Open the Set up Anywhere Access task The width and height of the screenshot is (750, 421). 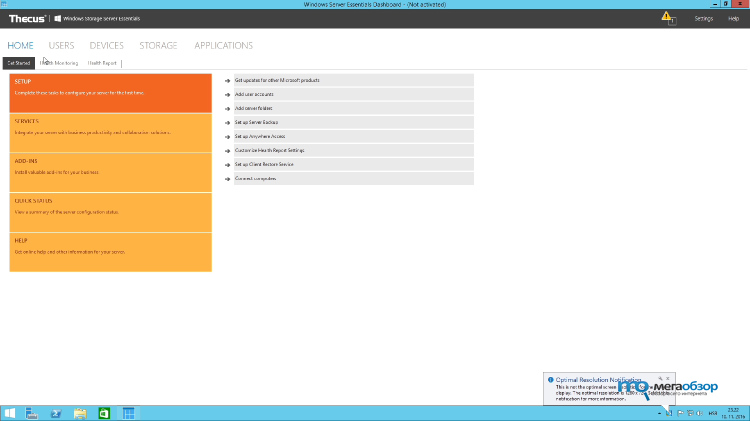[x=353, y=136]
